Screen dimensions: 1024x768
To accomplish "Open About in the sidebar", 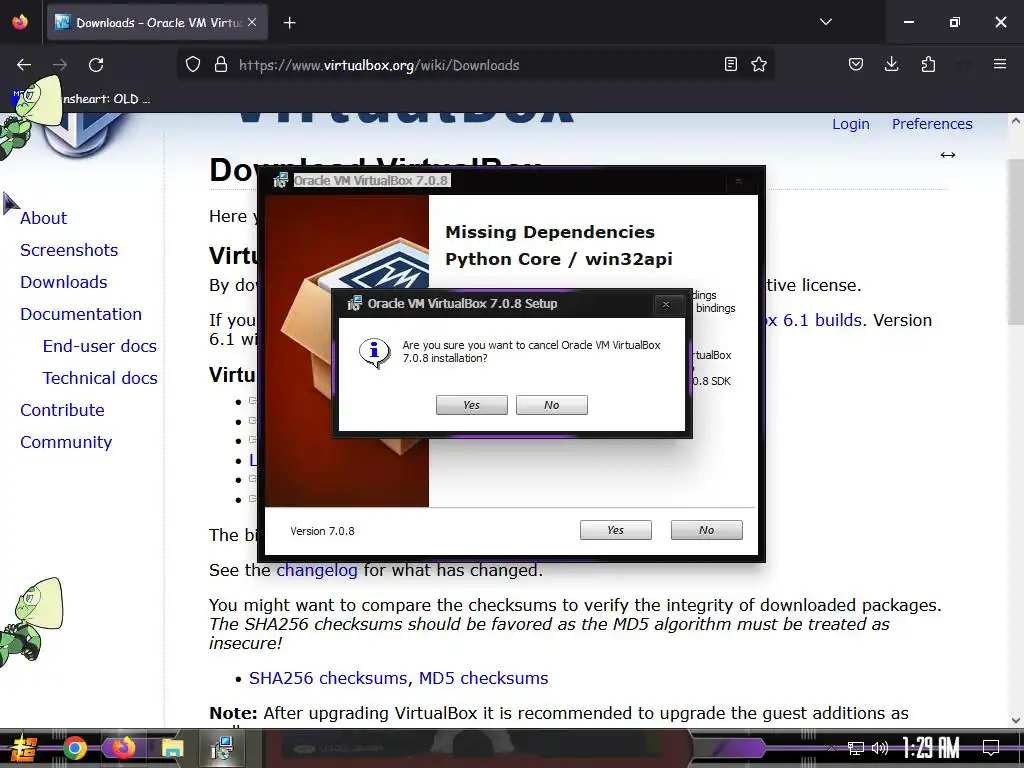I will pyautogui.click(x=44, y=218).
